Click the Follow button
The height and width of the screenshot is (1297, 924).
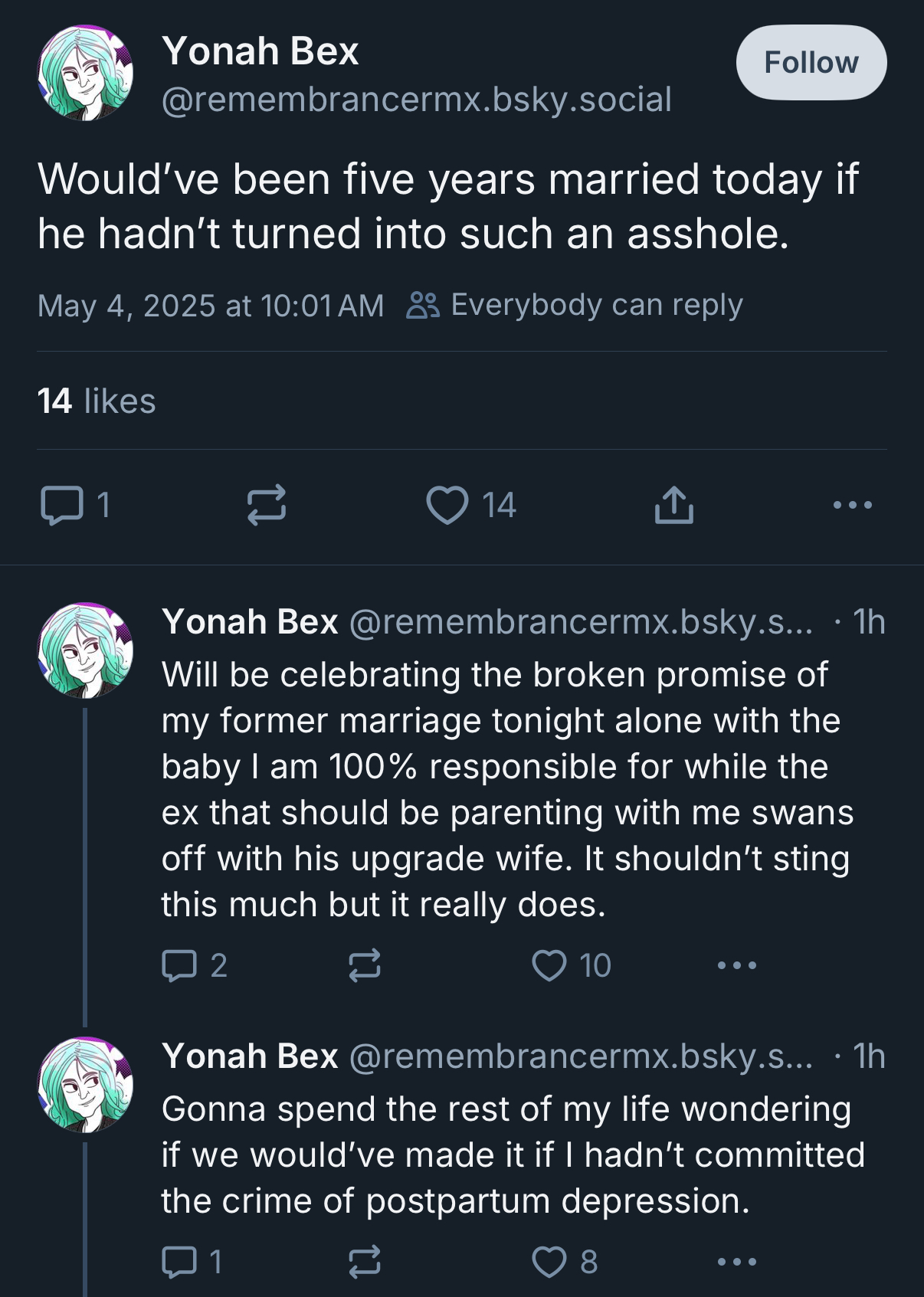(x=811, y=63)
